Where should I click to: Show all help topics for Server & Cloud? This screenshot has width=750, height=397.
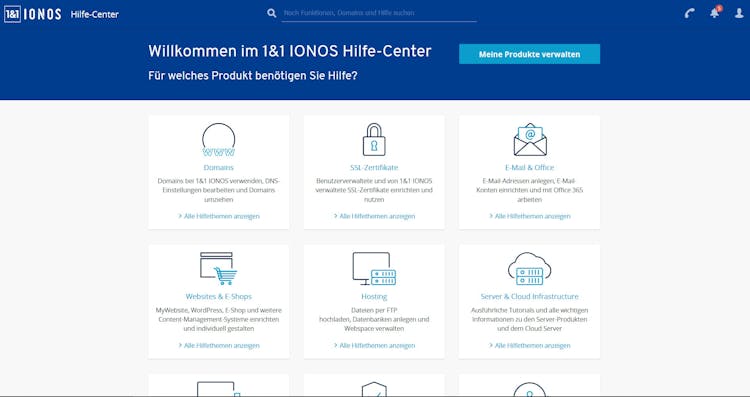(530, 345)
